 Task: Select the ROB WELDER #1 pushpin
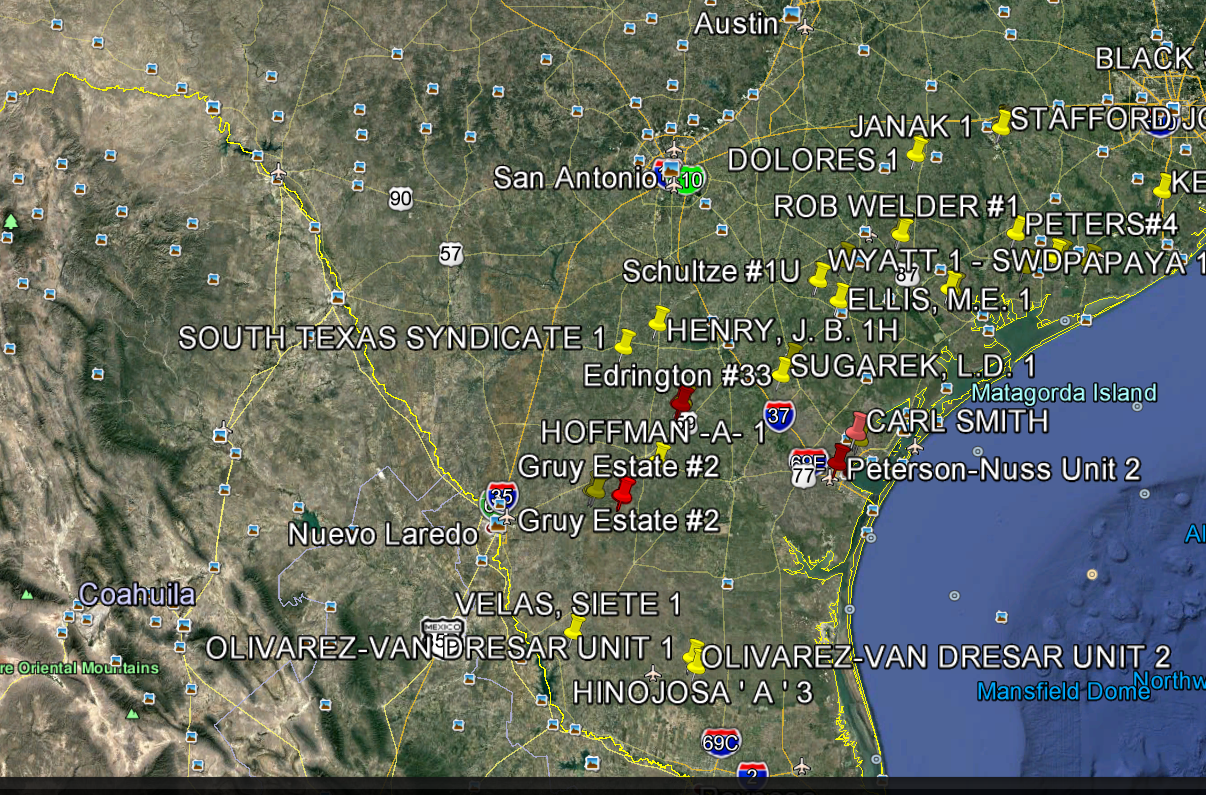click(x=902, y=231)
